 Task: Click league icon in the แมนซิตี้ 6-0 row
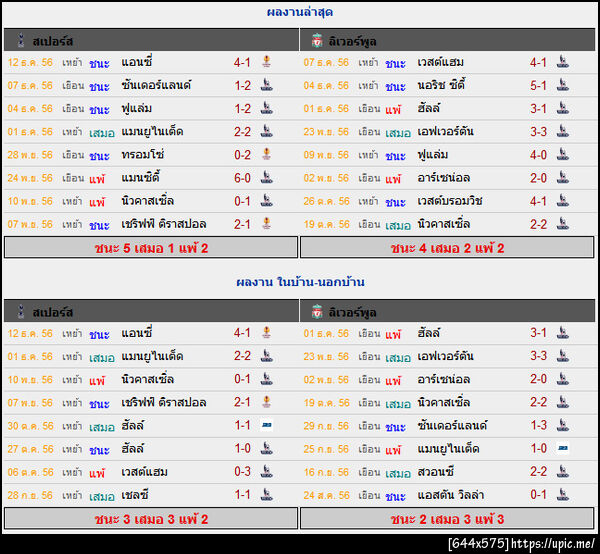(x=266, y=178)
